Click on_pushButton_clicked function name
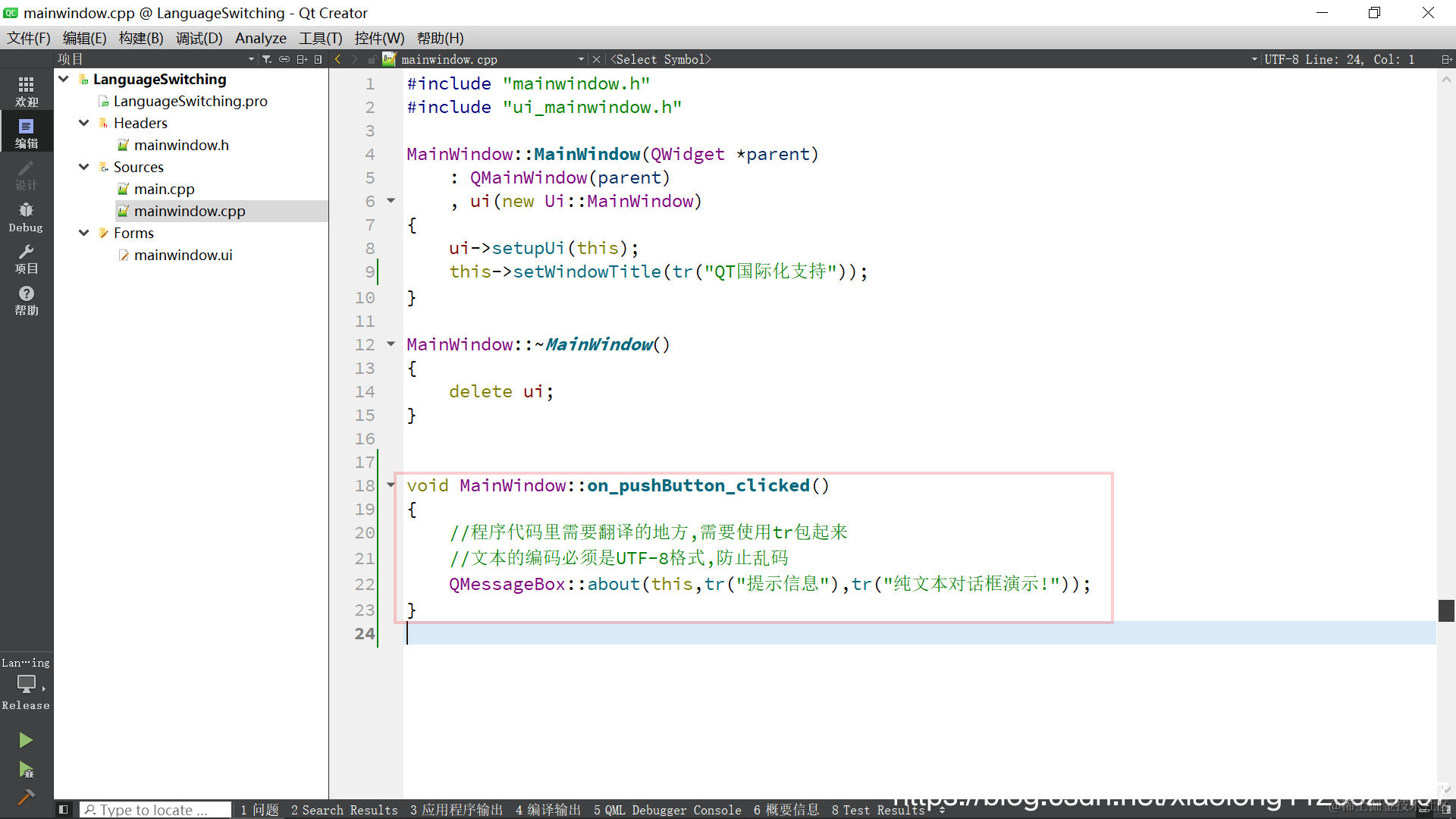Screen dimensions: 1456x819 pyautogui.click(x=698, y=485)
